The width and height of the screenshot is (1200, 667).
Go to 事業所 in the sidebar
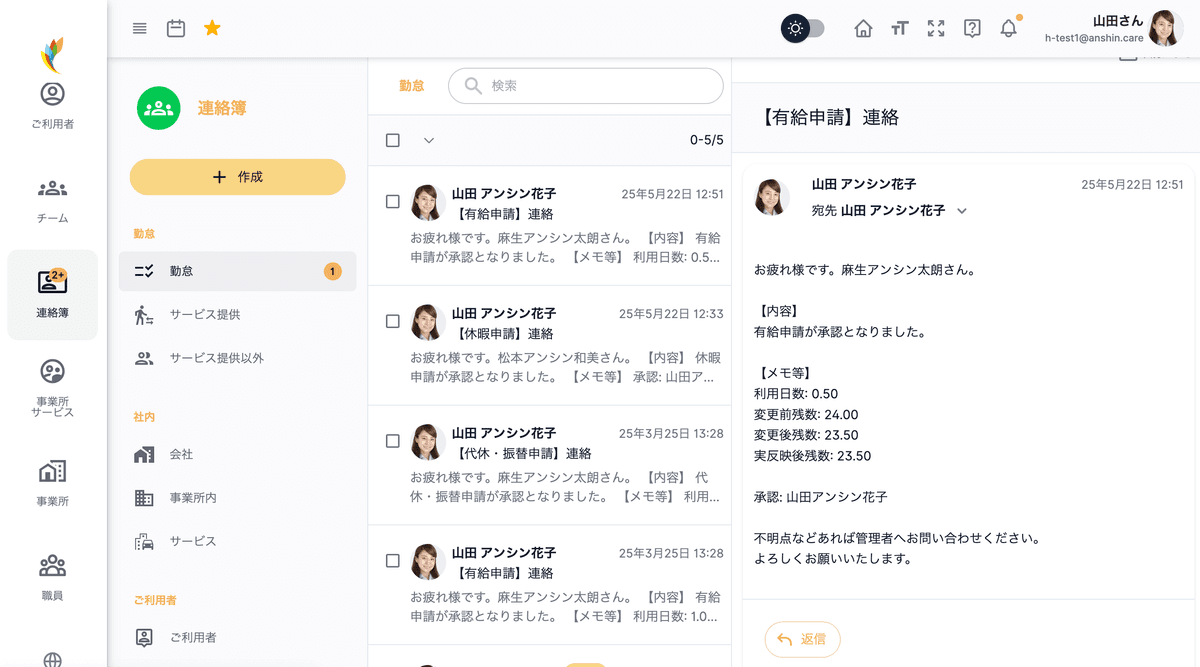pos(52,484)
